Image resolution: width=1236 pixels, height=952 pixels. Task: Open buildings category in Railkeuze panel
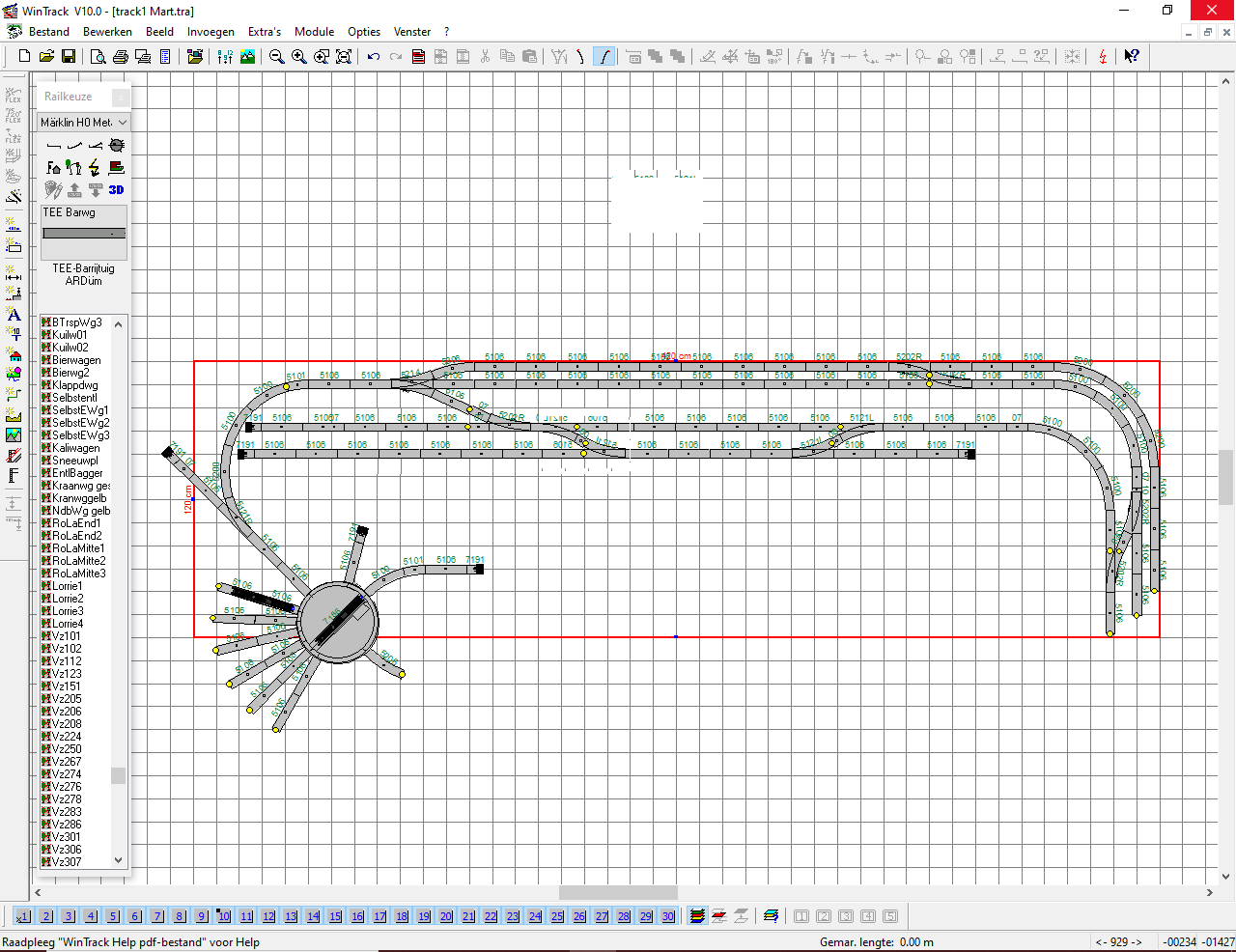[x=54, y=167]
